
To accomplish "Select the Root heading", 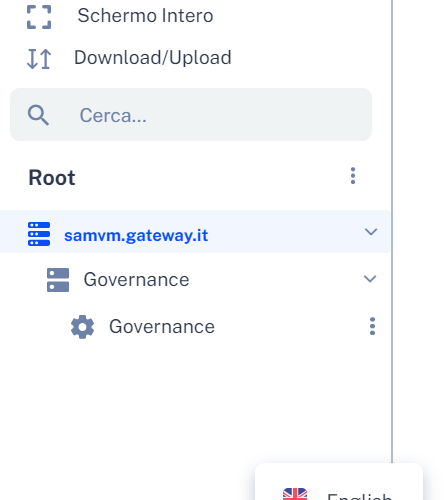I will pos(52,177).
